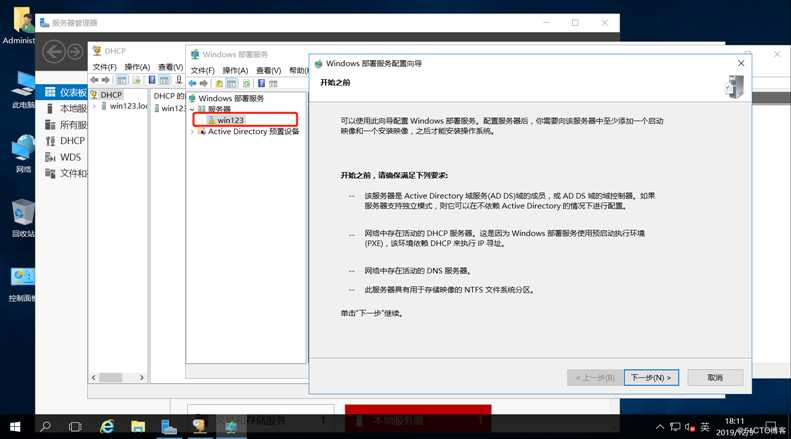Click the blue help icon in the DHCP toolbar
The image size is (791, 439).
152,80
